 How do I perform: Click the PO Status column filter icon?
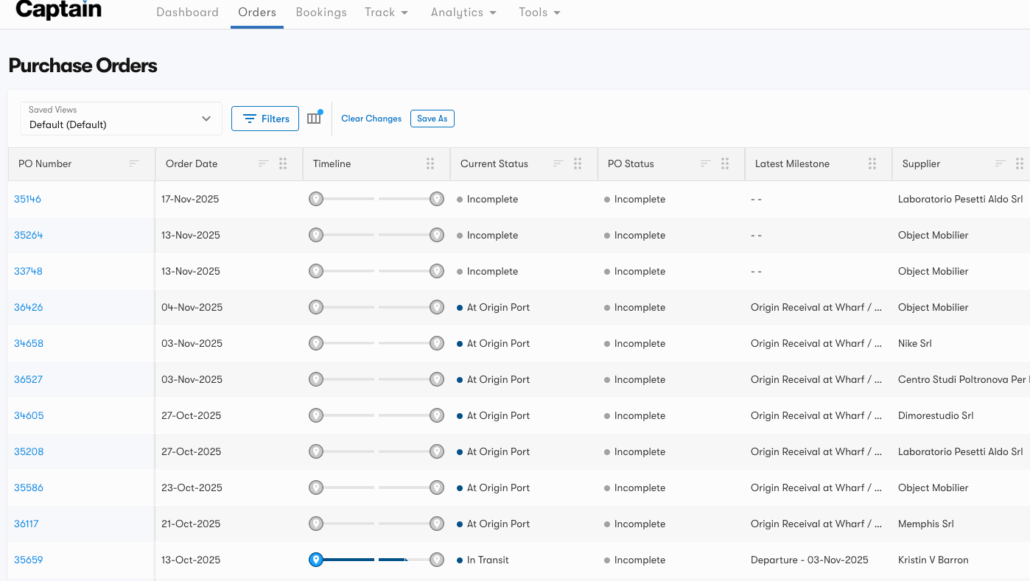(x=705, y=164)
